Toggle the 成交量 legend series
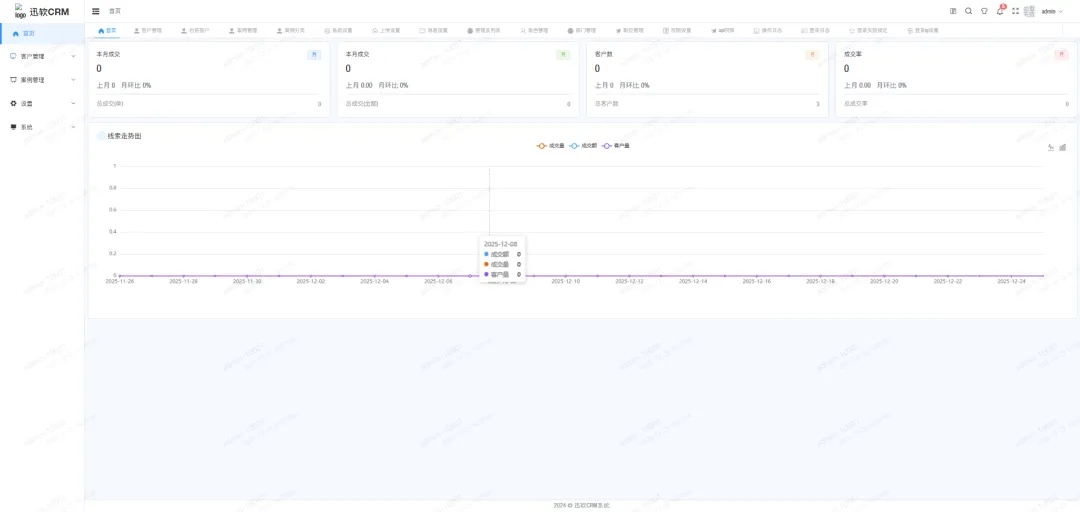The width and height of the screenshot is (1080, 512). coord(551,146)
